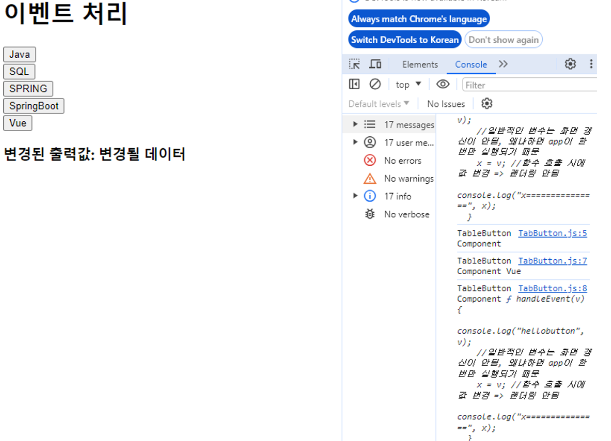The height and width of the screenshot is (441, 611).
Task: Expand the 17 user messages group arrow
Action: (x=355, y=142)
